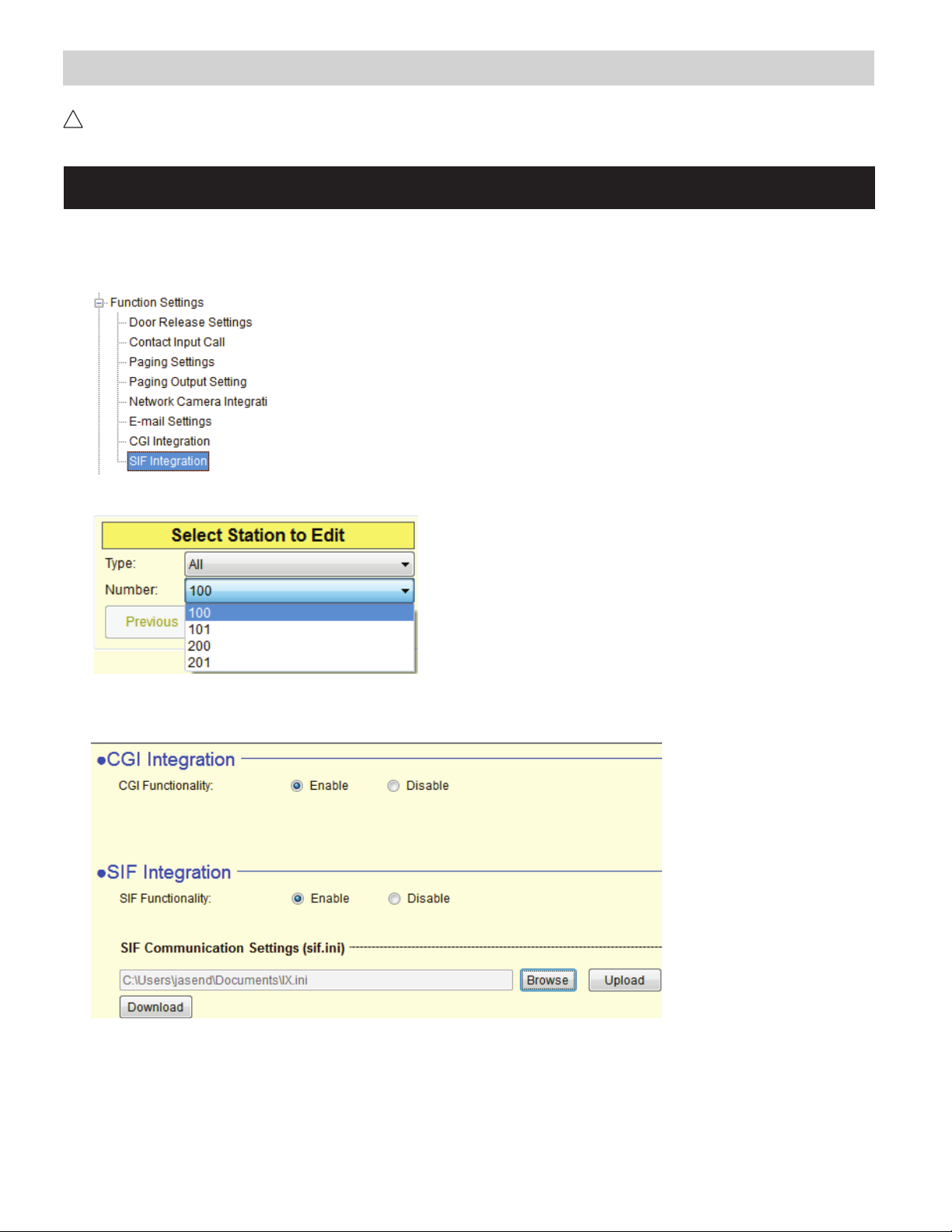Choose station 201 from the dropdown list

point(299,662)
